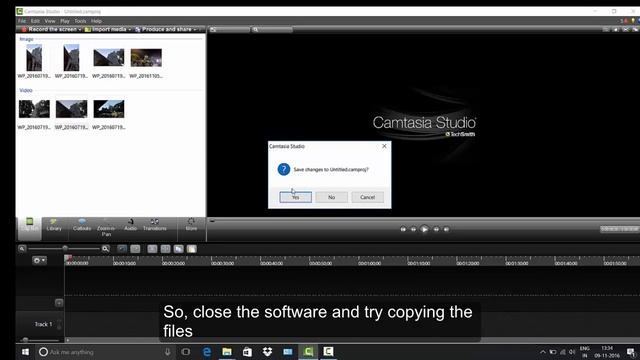Click the green Camtasia Studio taskbar icon
The height and width of the screenshot is (360, 640).
[308, 351]
